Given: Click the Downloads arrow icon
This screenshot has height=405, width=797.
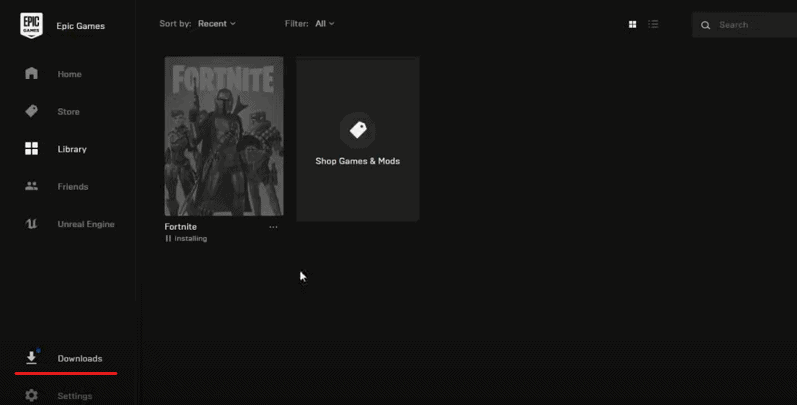Looking at the screenshot, I should (32, 358).
